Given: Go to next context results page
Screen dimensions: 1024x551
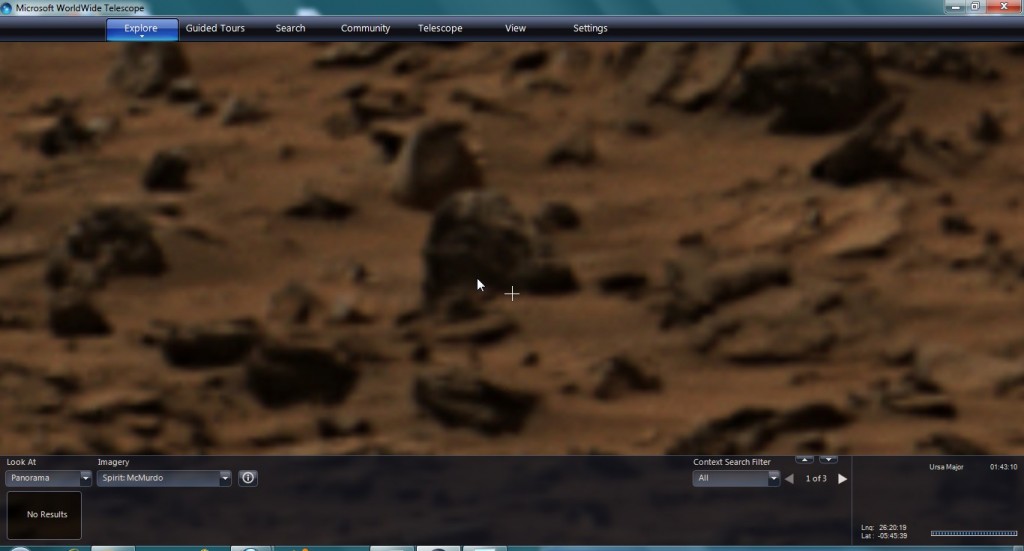Looking at the screenshot, I should coord(842,479).
